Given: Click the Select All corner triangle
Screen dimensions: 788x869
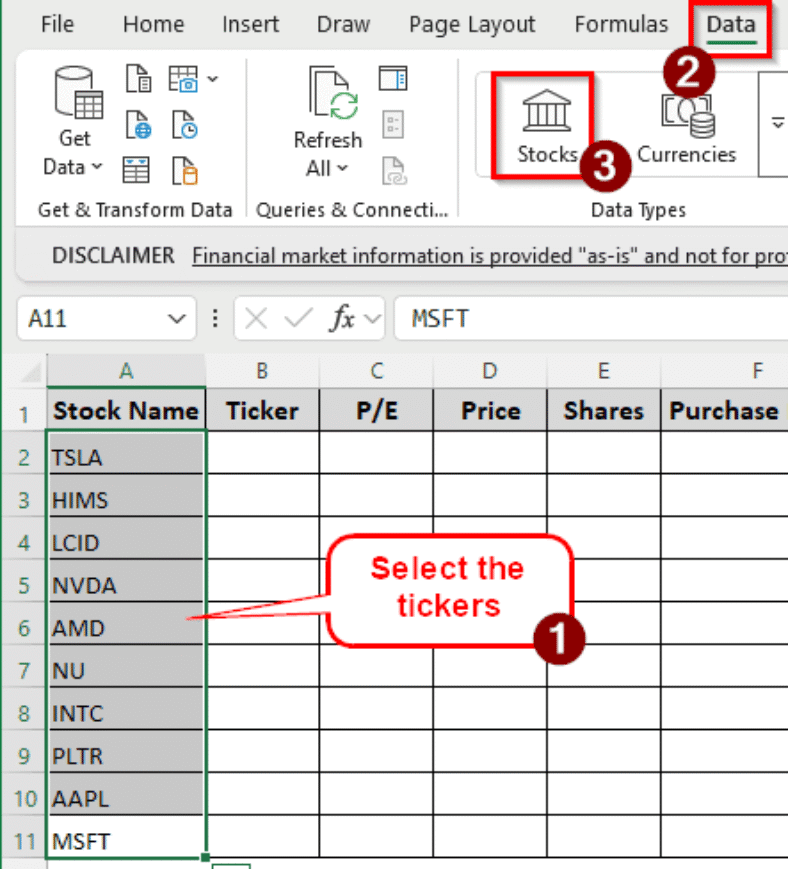Looking at the screenshot, I should (30, 372).
